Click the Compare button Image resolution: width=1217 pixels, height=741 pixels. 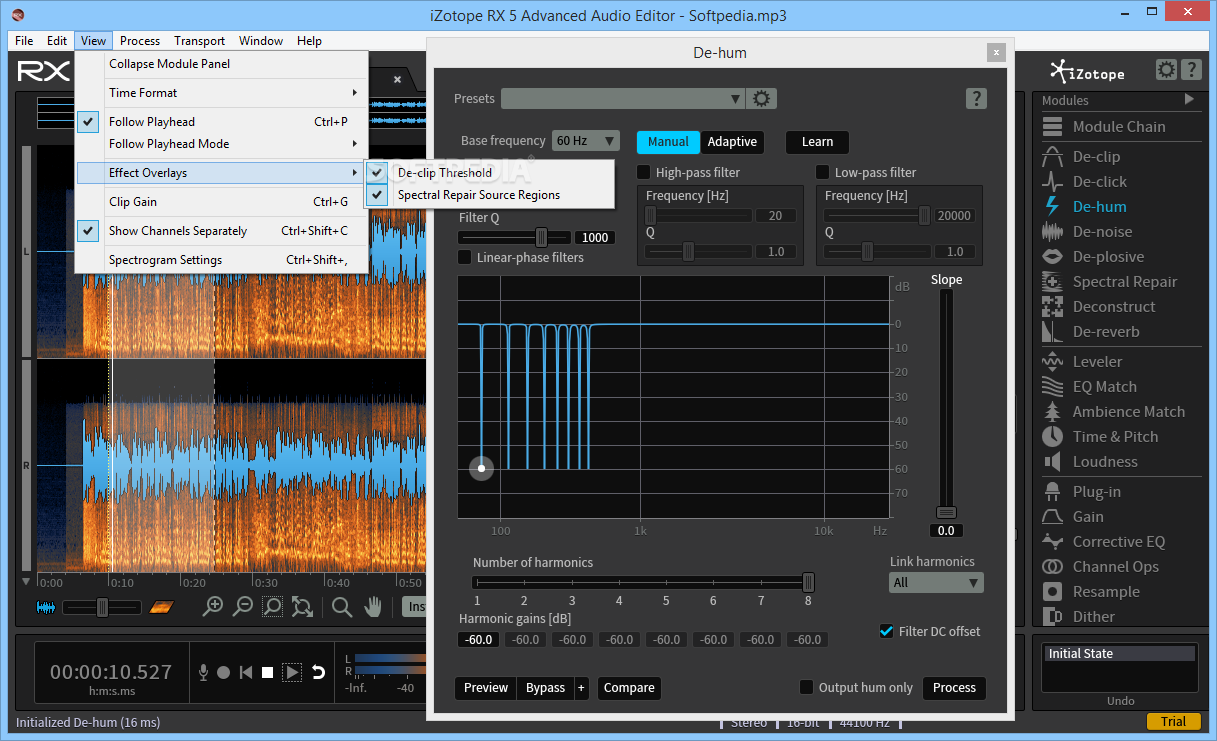(629, 688)
